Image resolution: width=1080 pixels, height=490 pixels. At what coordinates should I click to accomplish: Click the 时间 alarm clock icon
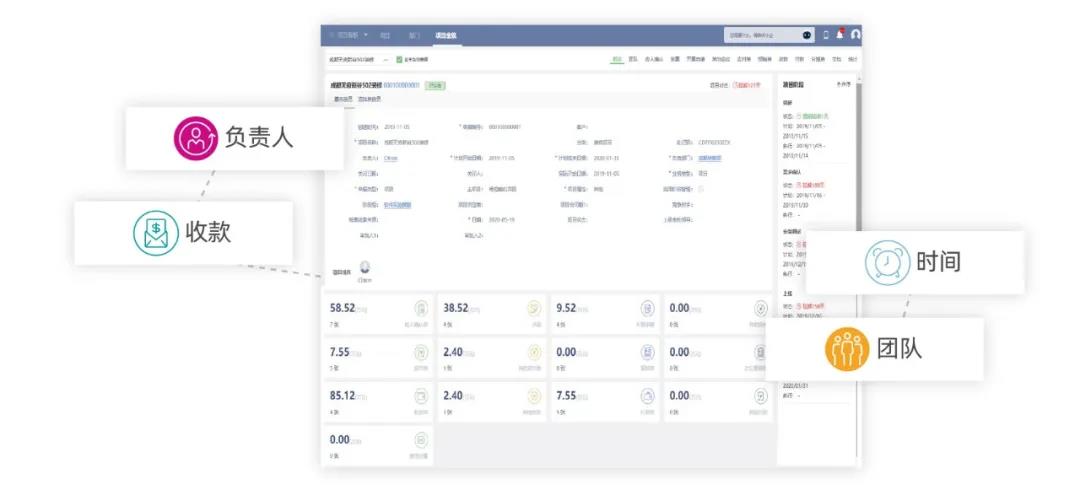[x=886, y=262]
